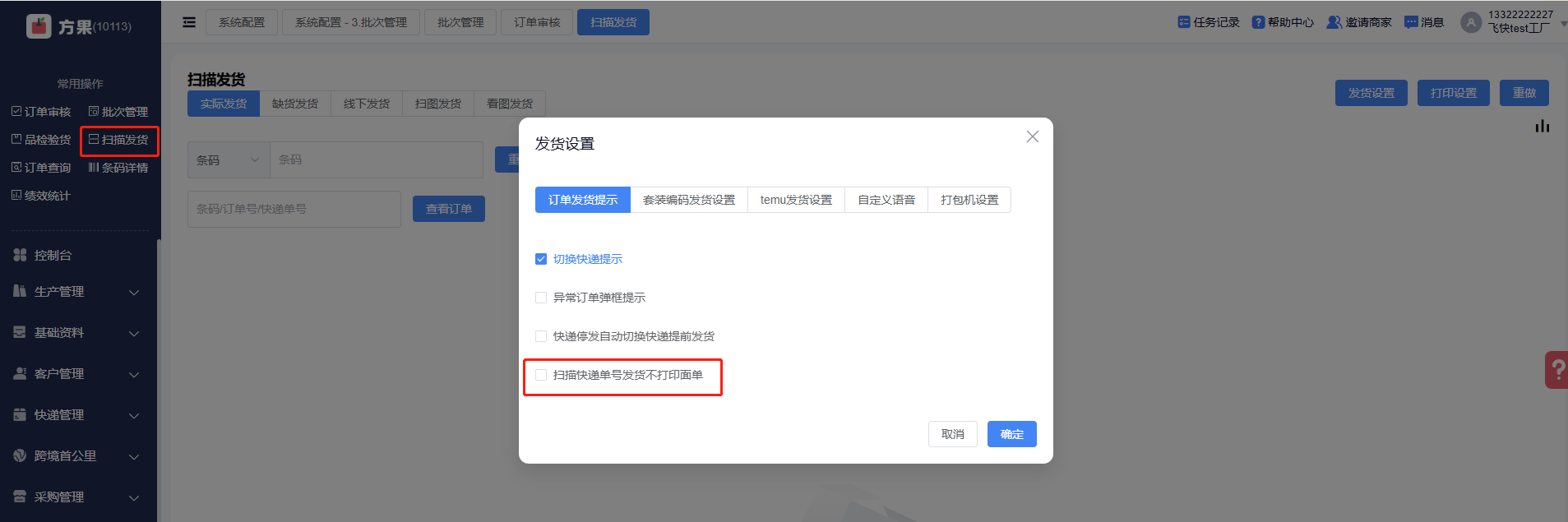Screen dimensions: 1568x522
Task: Enable 异常订单弹框提示 checkbox
Action: (x=541, y=298)
